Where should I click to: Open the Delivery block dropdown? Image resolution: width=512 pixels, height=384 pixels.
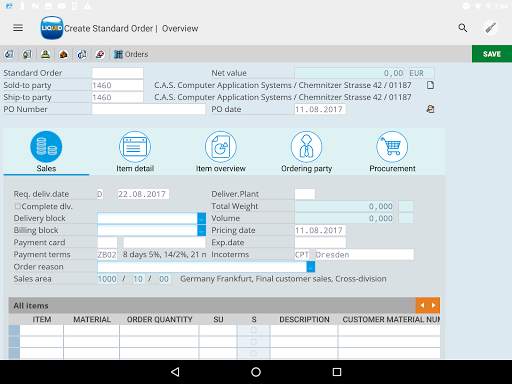[x=201, y=218]
